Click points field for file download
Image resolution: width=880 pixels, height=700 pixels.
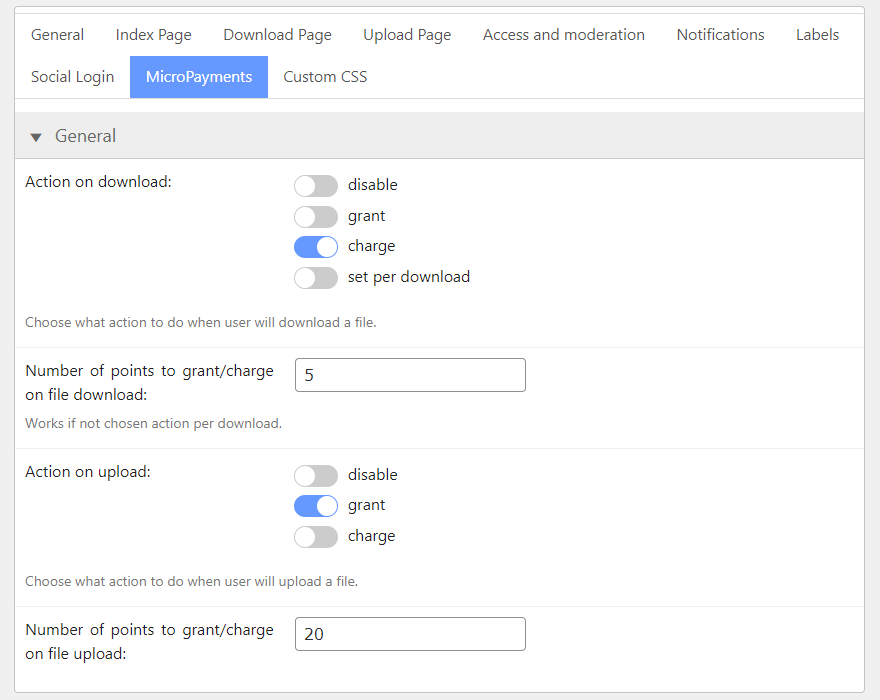pos(410,375)
